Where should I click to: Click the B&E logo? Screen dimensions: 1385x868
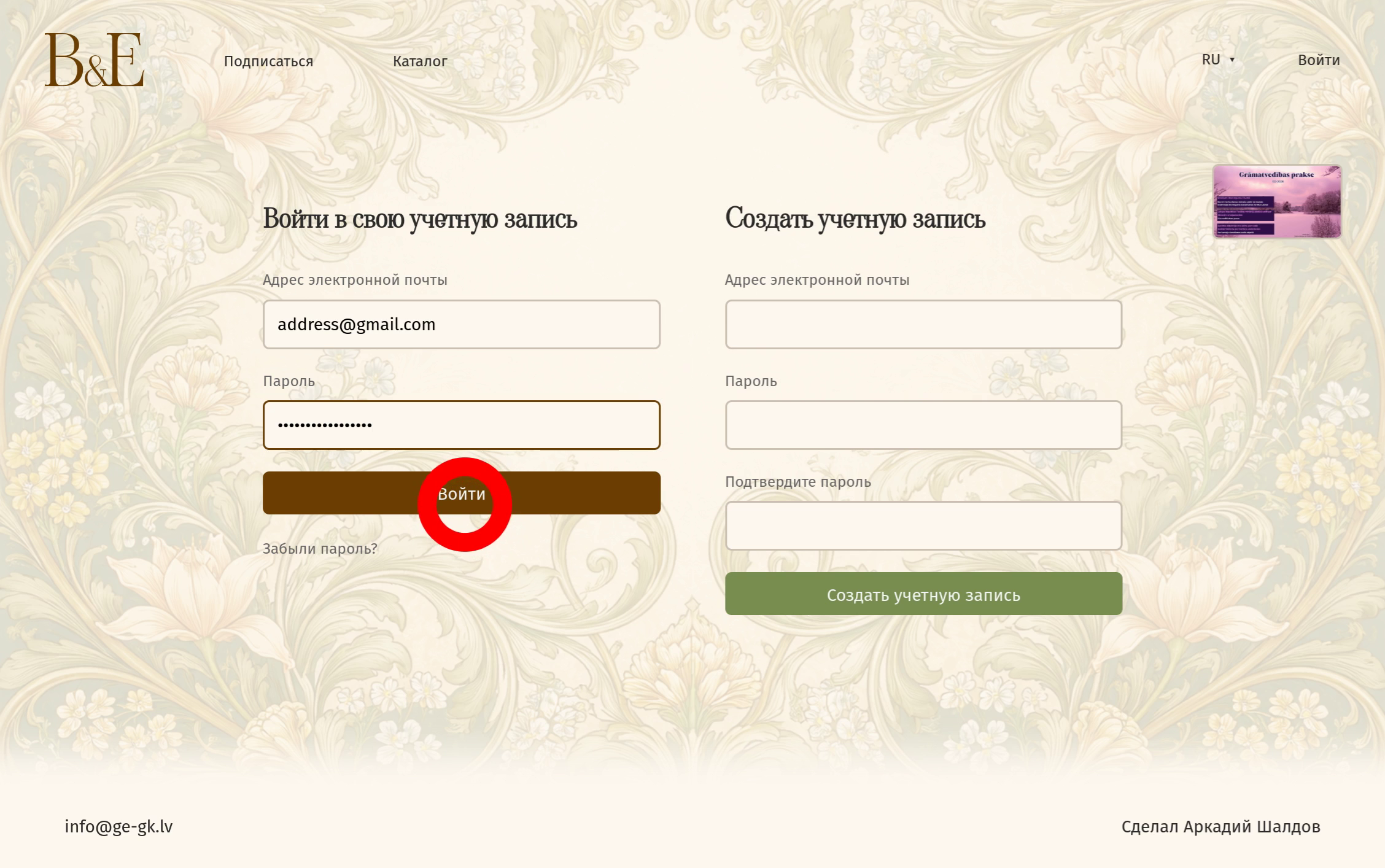(x=94, y=60)
